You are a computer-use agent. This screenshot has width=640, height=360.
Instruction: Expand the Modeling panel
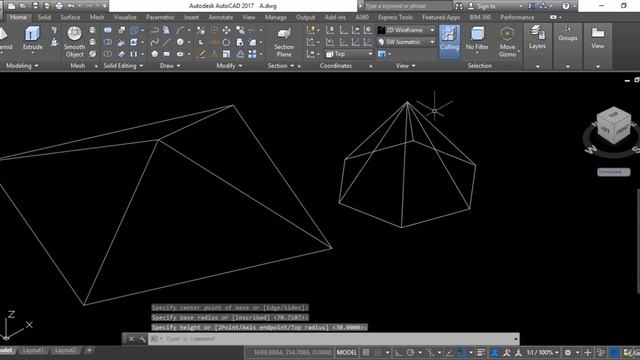coord(21,66)
